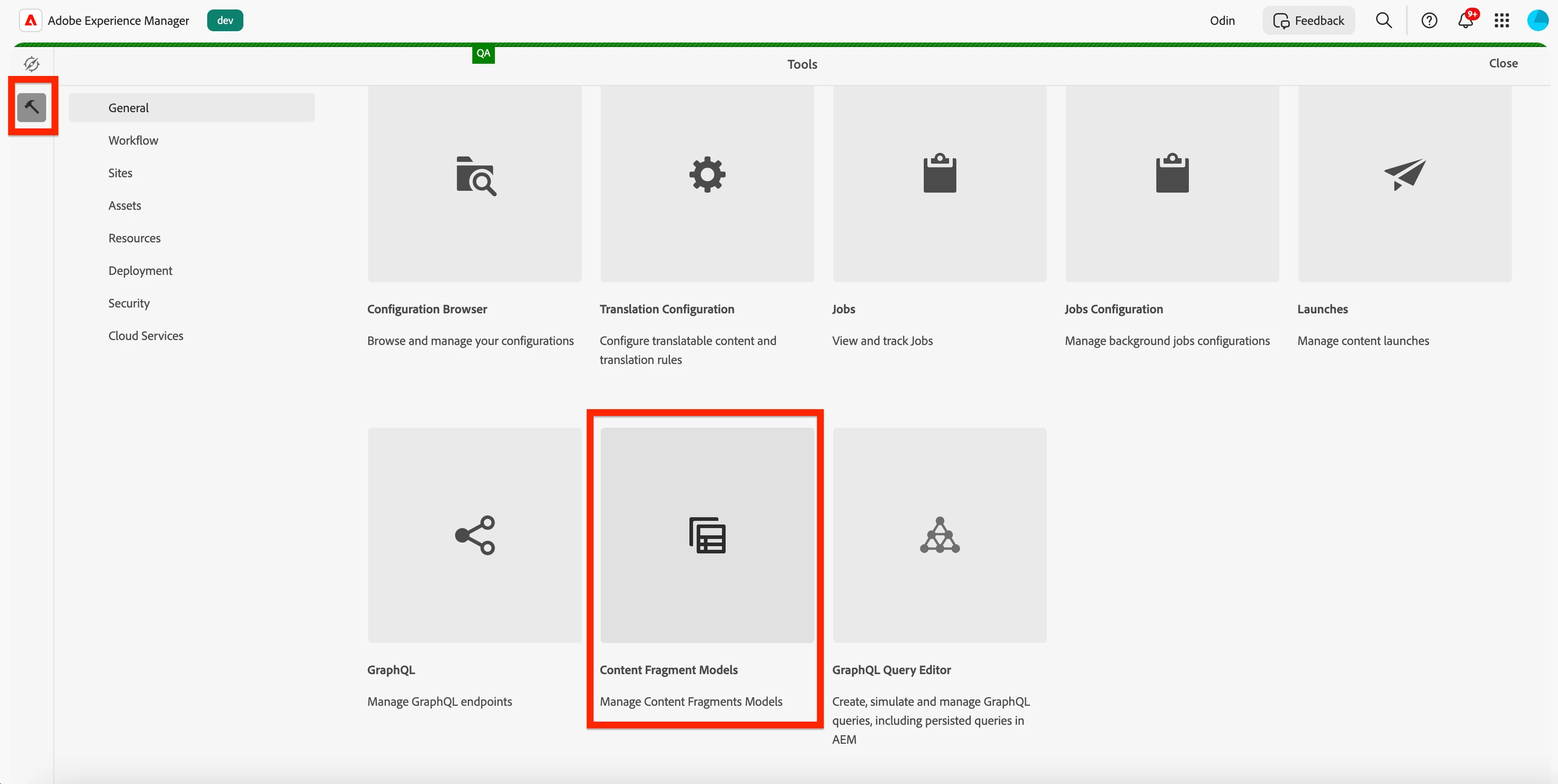This screenshot has height=784, width=1558.
Task: Open the user profile avatar menu
Action: [x=1537, y=20]
